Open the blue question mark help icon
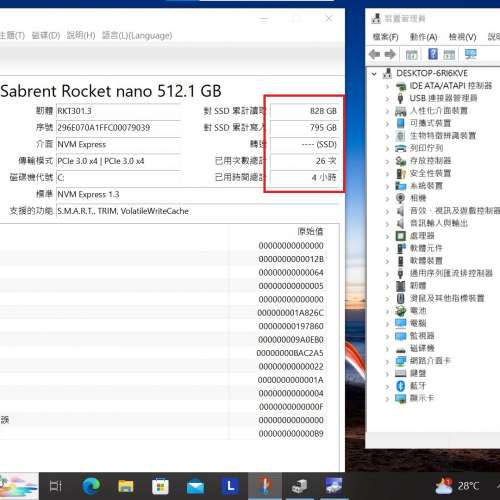 click(x=433, y=54)
